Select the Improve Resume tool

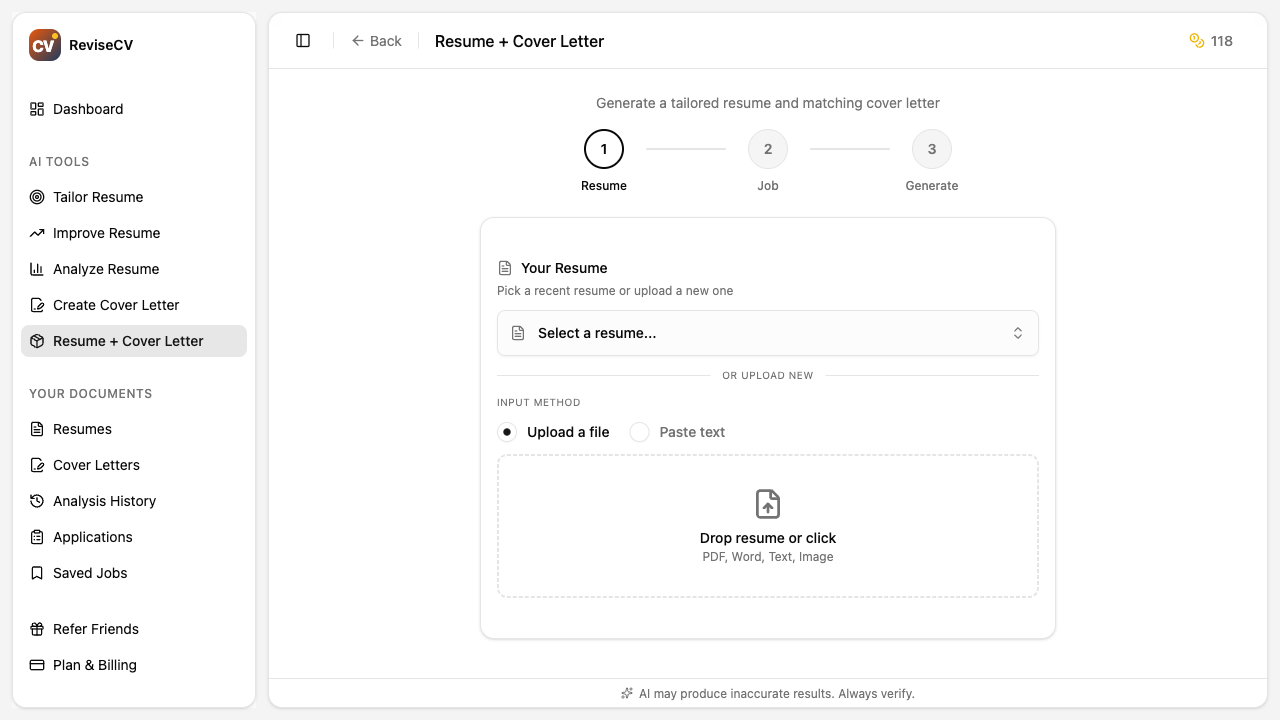click(x=106, y=233)
